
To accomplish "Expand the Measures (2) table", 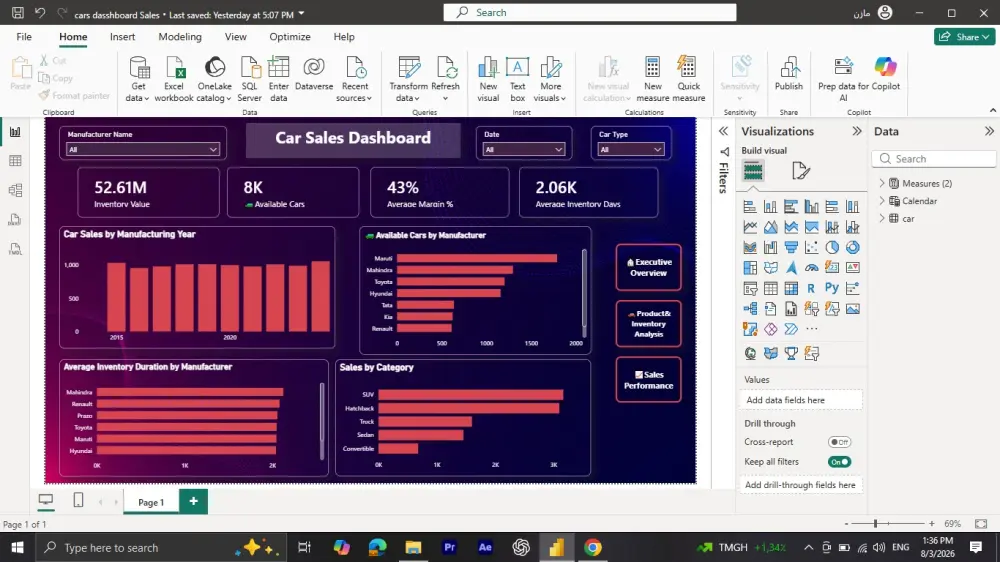I will [x=882, y=183].
